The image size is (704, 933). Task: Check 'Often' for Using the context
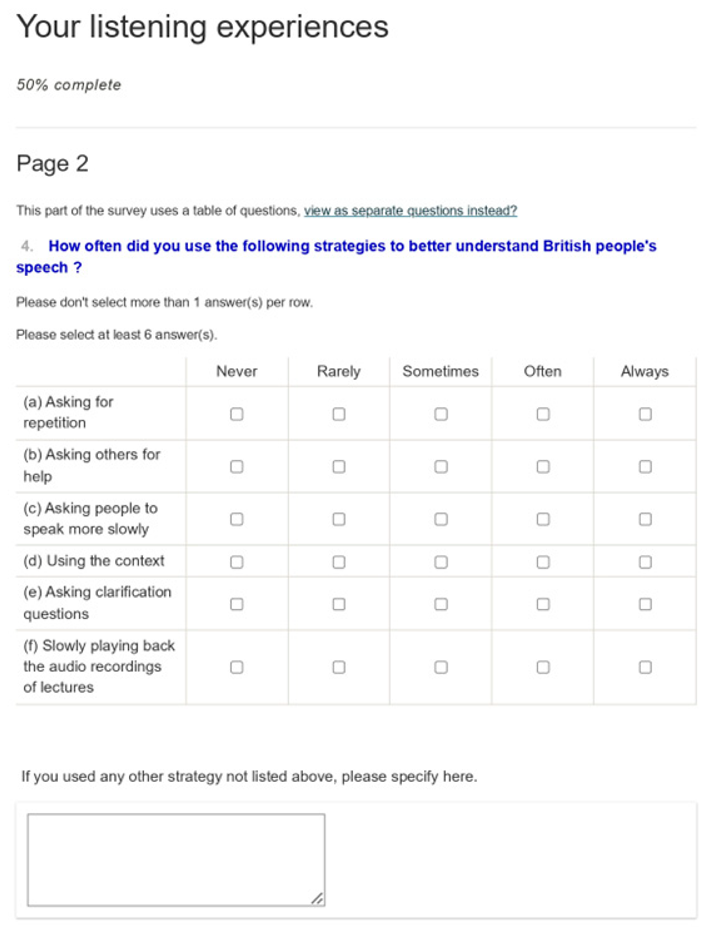[x=543, y=561]
